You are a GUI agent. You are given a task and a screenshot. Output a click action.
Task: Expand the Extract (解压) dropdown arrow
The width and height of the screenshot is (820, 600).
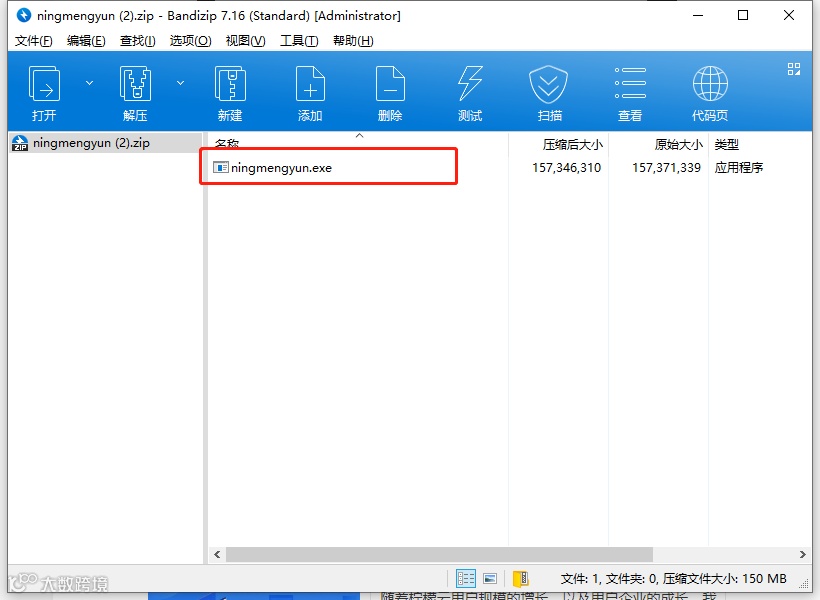tap(180, 83)
